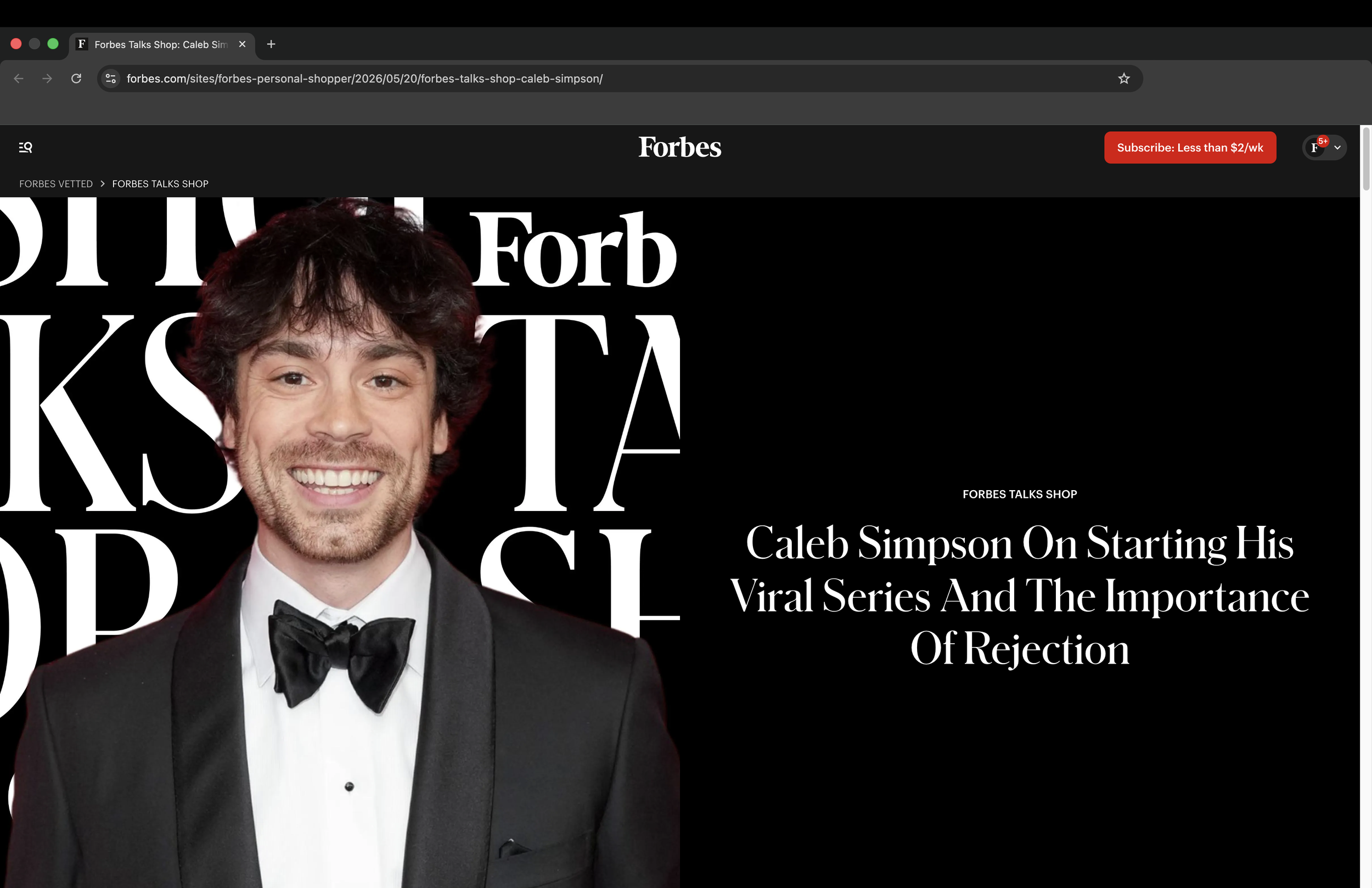Bookmark this page with the star icon
Image resolution: width=1372 pixels, height=888 pixels.
coord(1123,78)
